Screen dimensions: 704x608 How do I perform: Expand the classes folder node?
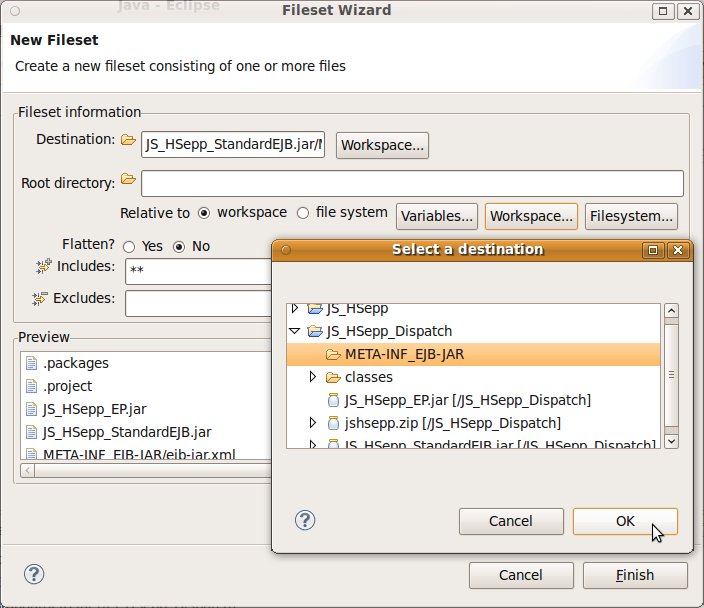click(314, 377)
